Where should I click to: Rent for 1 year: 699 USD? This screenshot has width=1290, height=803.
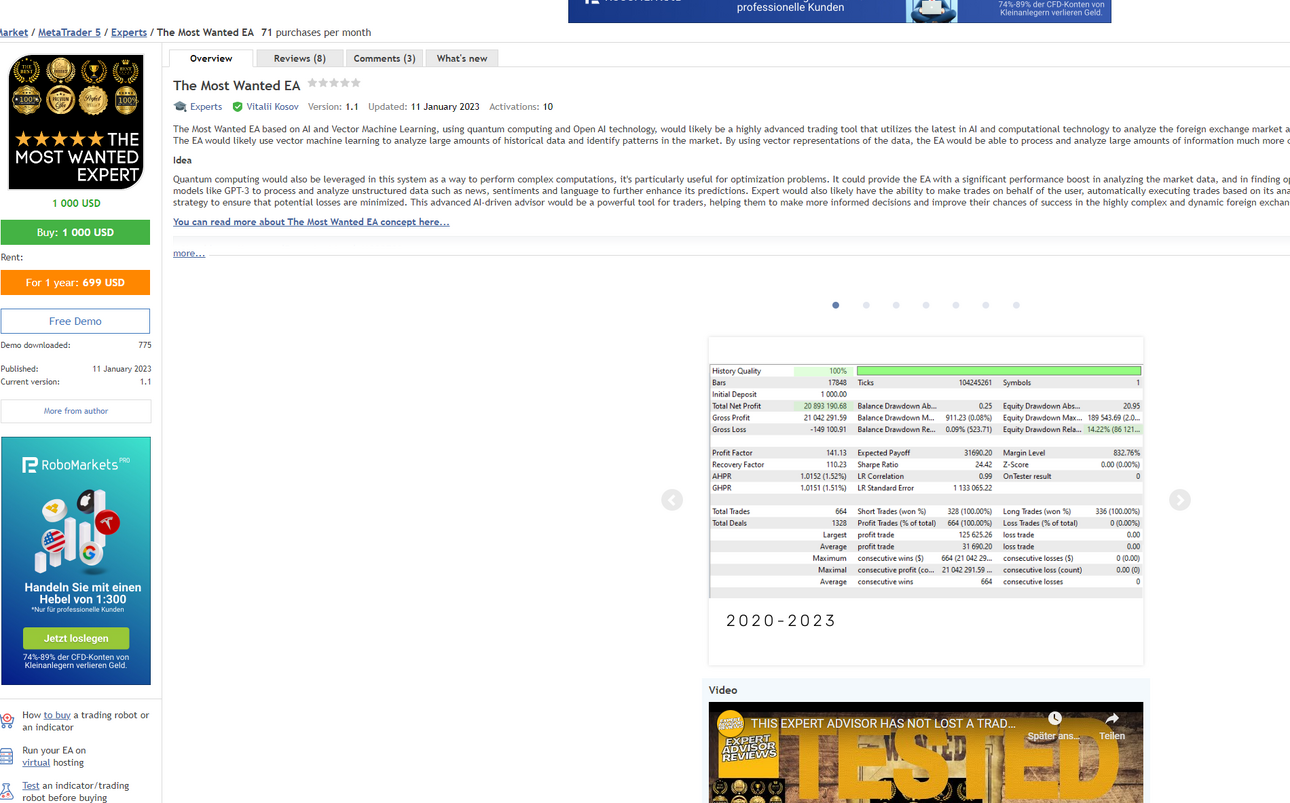coord(75,282)
